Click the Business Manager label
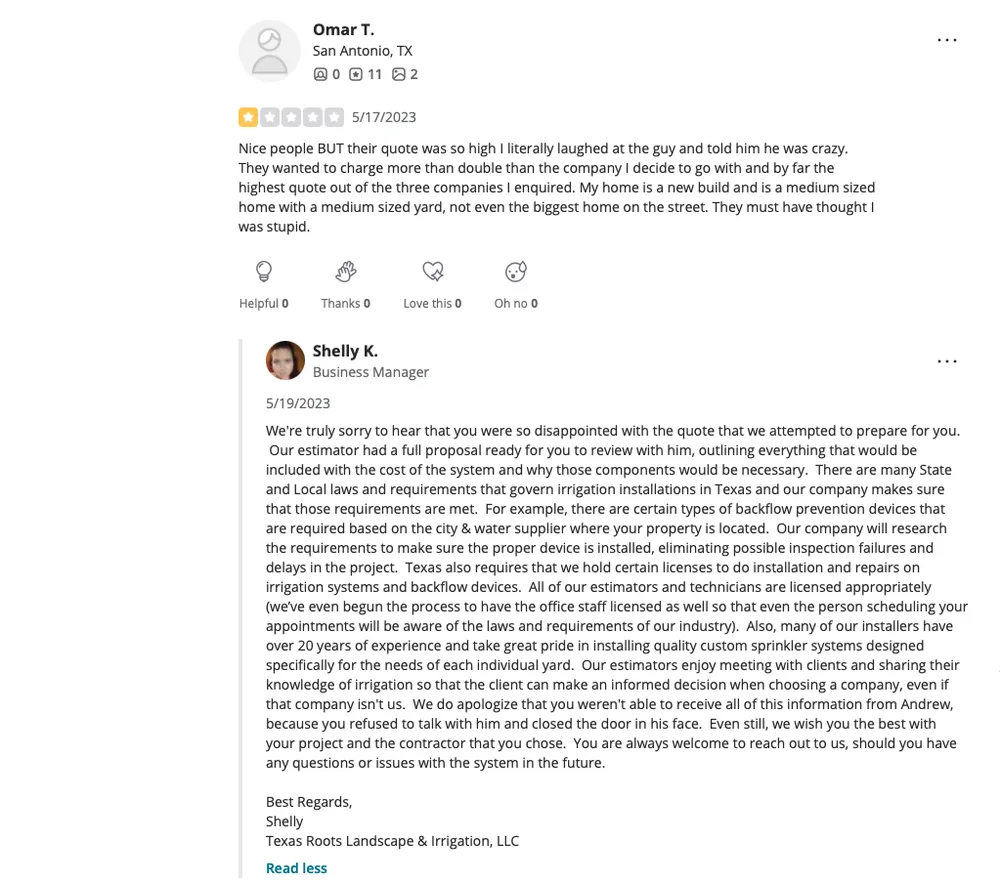The width and height of the screenshot is (1000, 882). tap(371, 372)
